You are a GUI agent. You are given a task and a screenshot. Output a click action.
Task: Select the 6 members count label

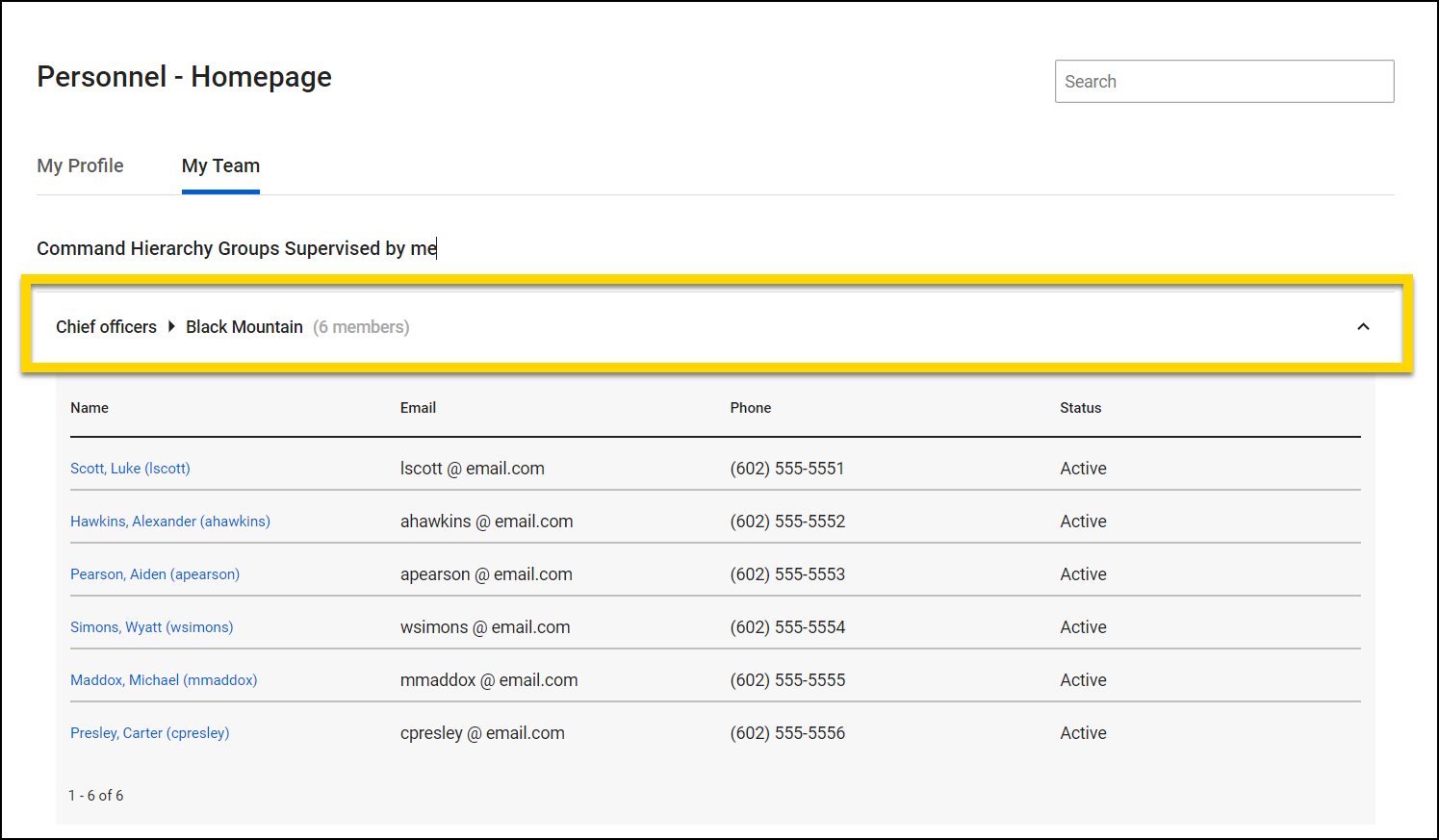tap(361, 327)
